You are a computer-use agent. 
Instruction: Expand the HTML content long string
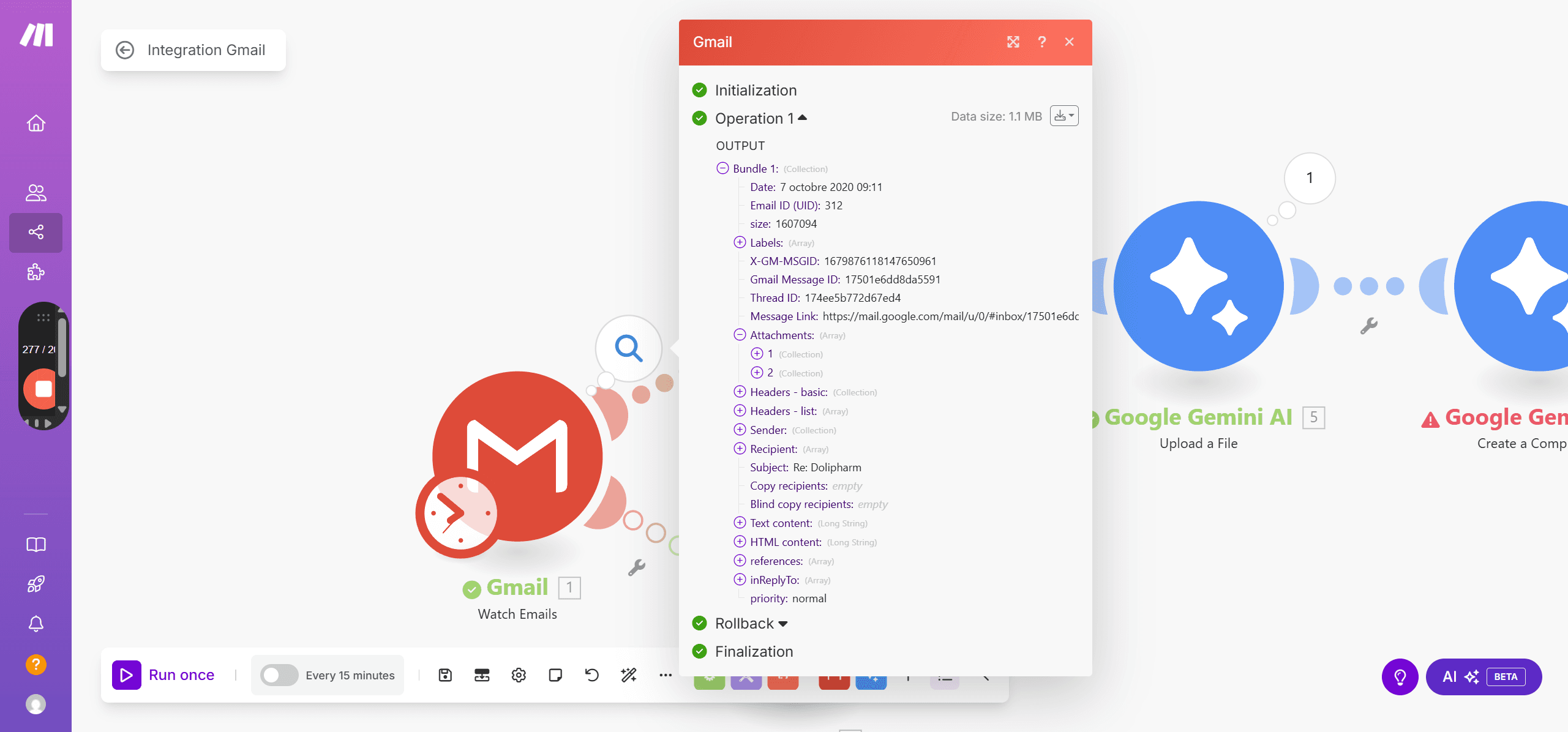point(740,542)
